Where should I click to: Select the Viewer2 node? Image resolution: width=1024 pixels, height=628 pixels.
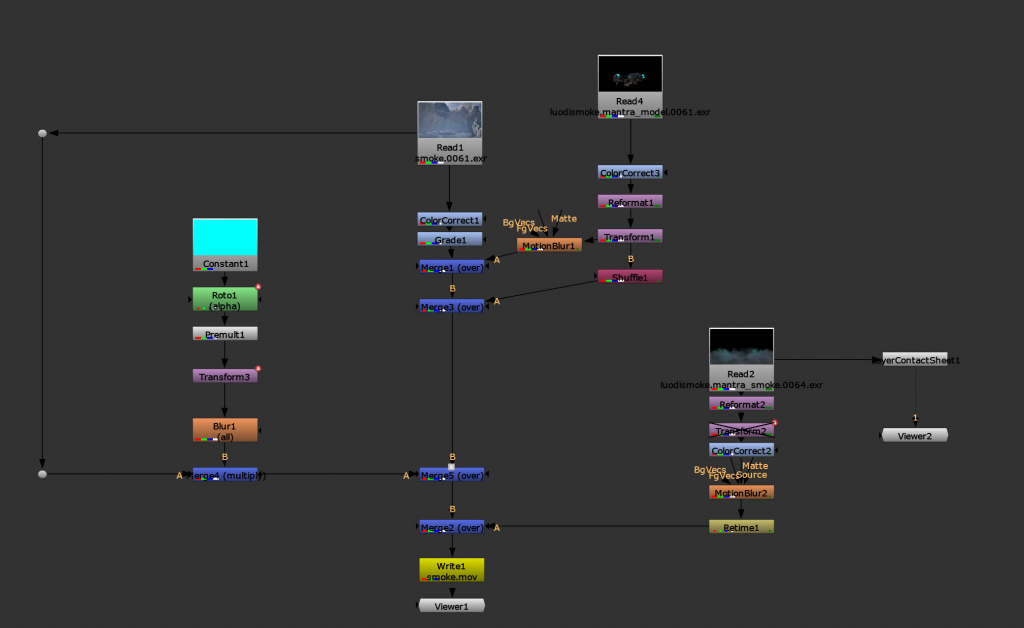(x=915, y=435)
